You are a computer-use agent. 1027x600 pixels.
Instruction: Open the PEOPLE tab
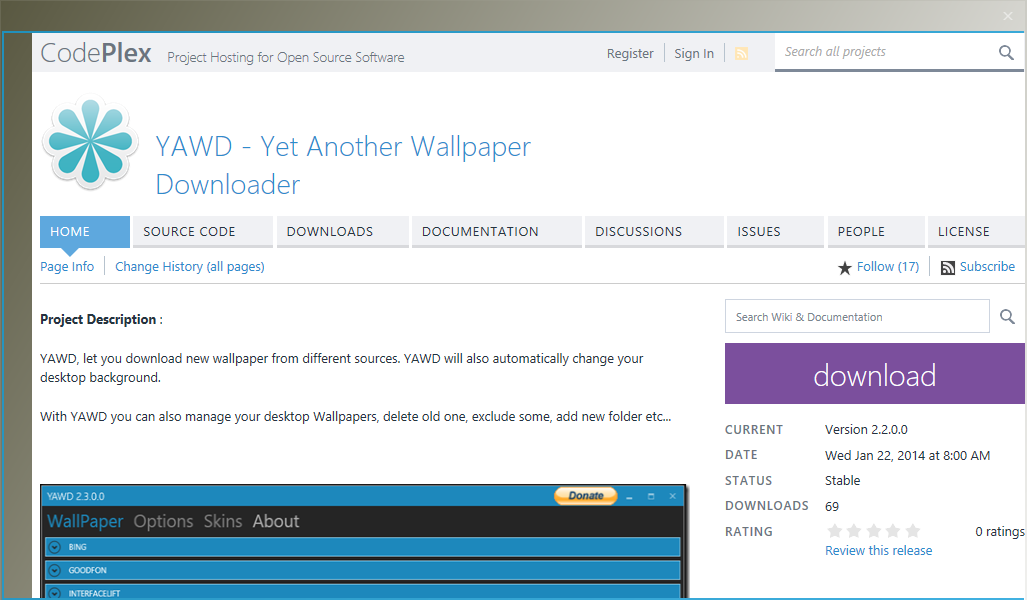876,232
